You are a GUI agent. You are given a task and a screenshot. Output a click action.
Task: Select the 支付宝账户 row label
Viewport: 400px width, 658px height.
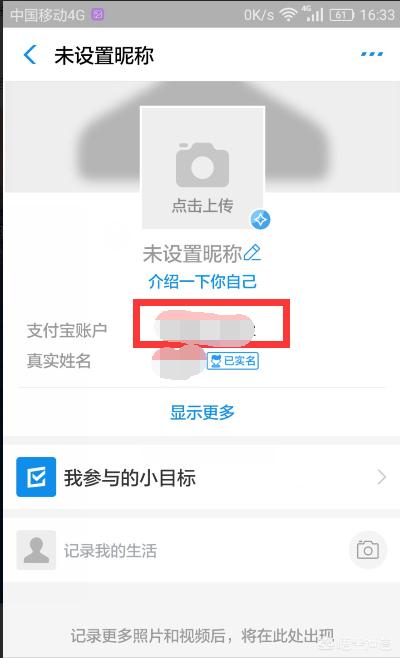(67, 330)
